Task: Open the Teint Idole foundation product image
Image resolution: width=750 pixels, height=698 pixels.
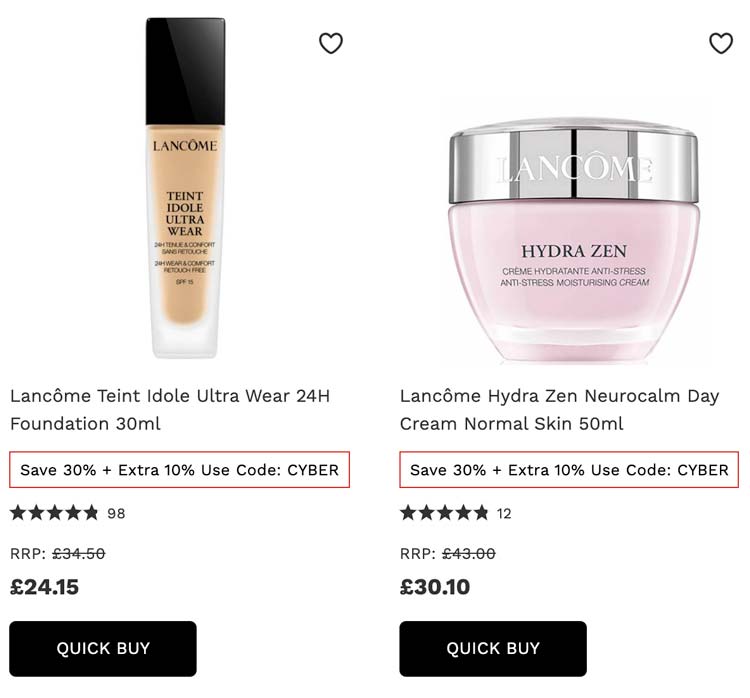Action: pos(185,188)
